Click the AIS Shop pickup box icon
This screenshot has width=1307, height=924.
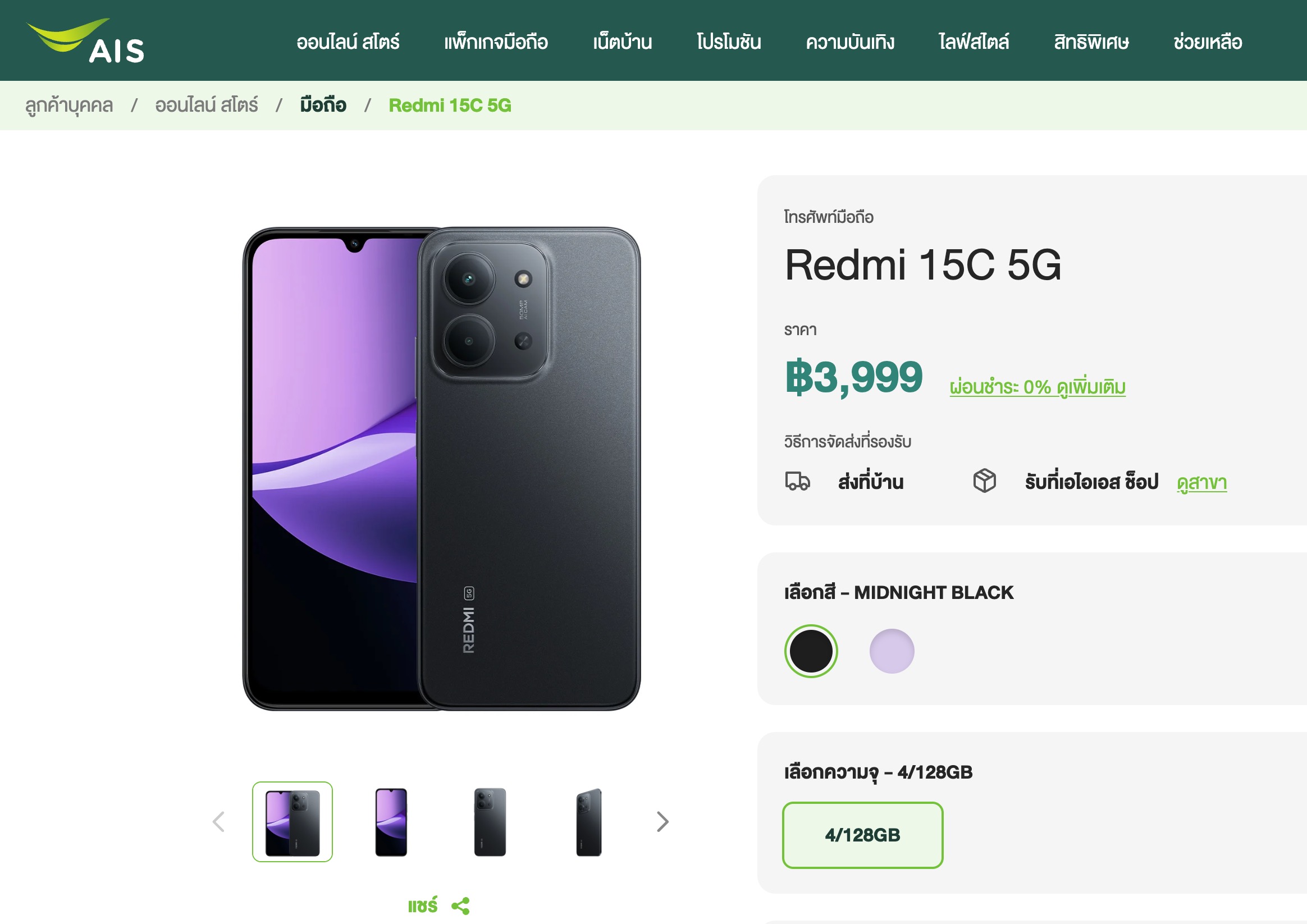[x=984, y=481]
